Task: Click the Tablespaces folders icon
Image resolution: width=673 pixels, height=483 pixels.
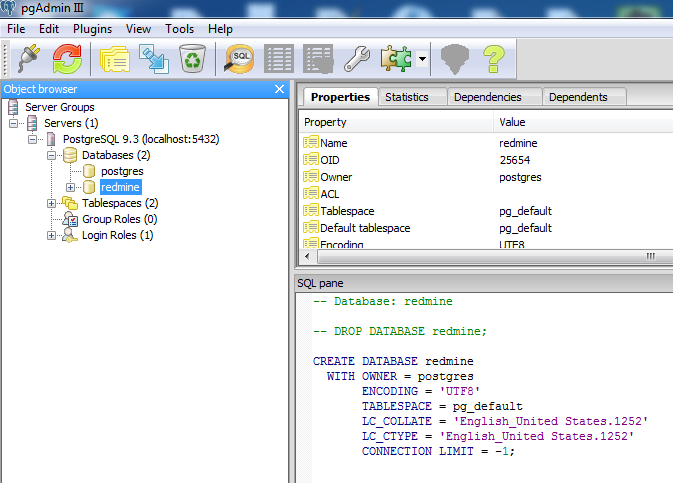Action: tap(70, 203)
